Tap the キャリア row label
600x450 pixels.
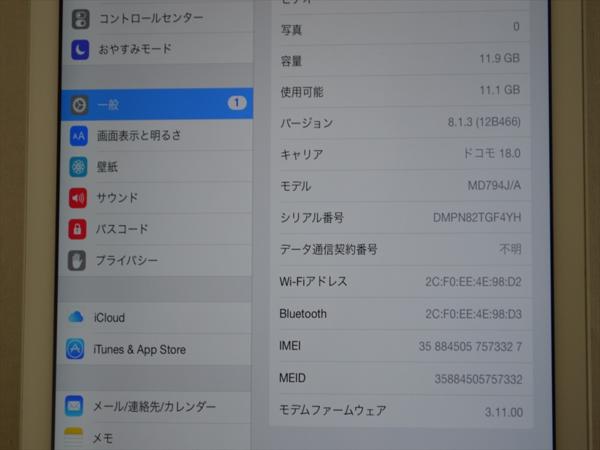[x=302, y=154]
